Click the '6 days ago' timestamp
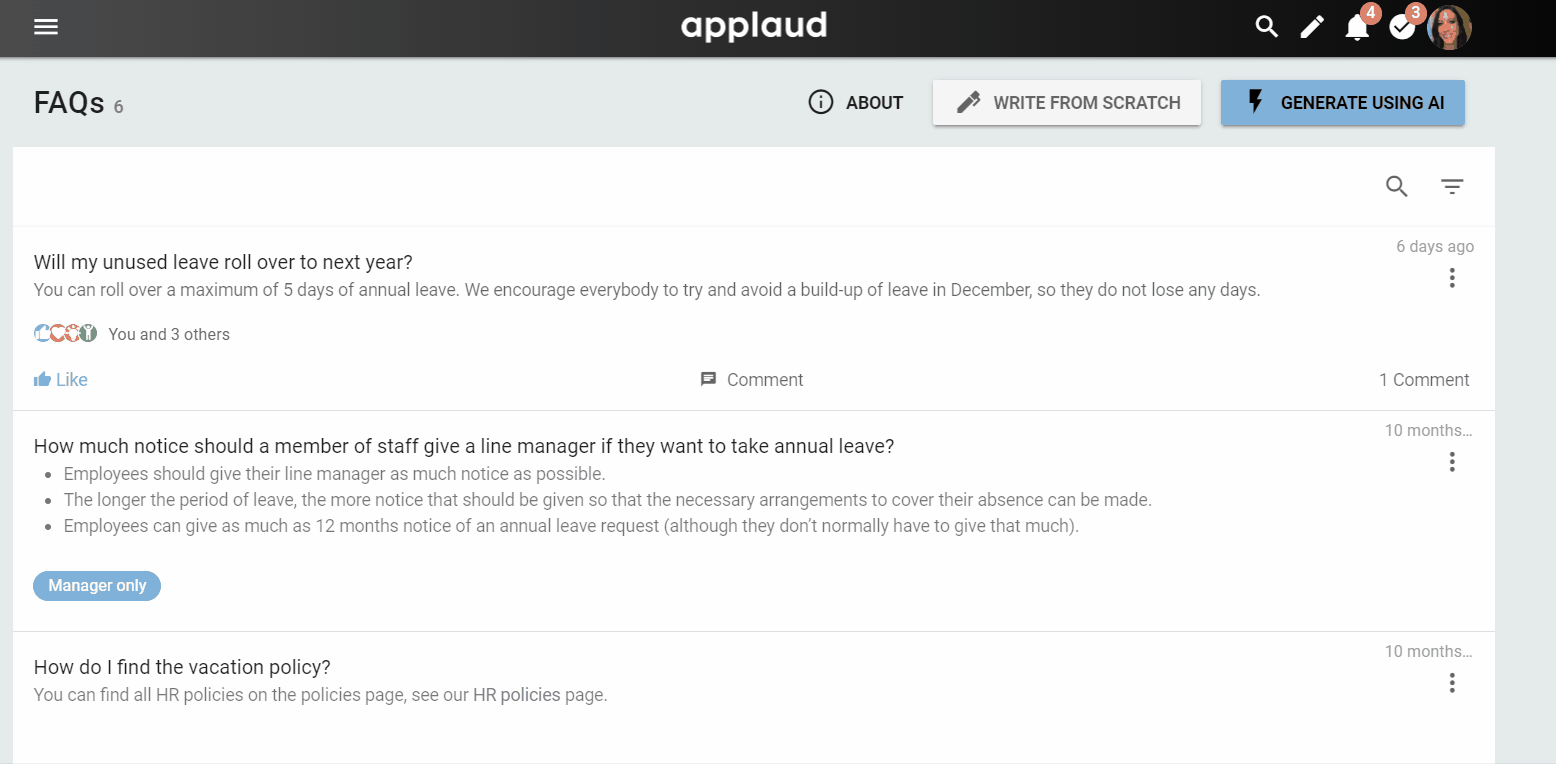The image size is (1556, 764). click(1435, 247)
